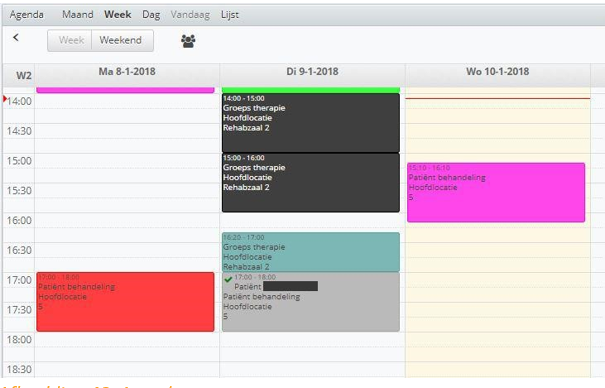Click the 17:00 time label
The width and height of the screenshot is (605, 388).
point(19,280)
